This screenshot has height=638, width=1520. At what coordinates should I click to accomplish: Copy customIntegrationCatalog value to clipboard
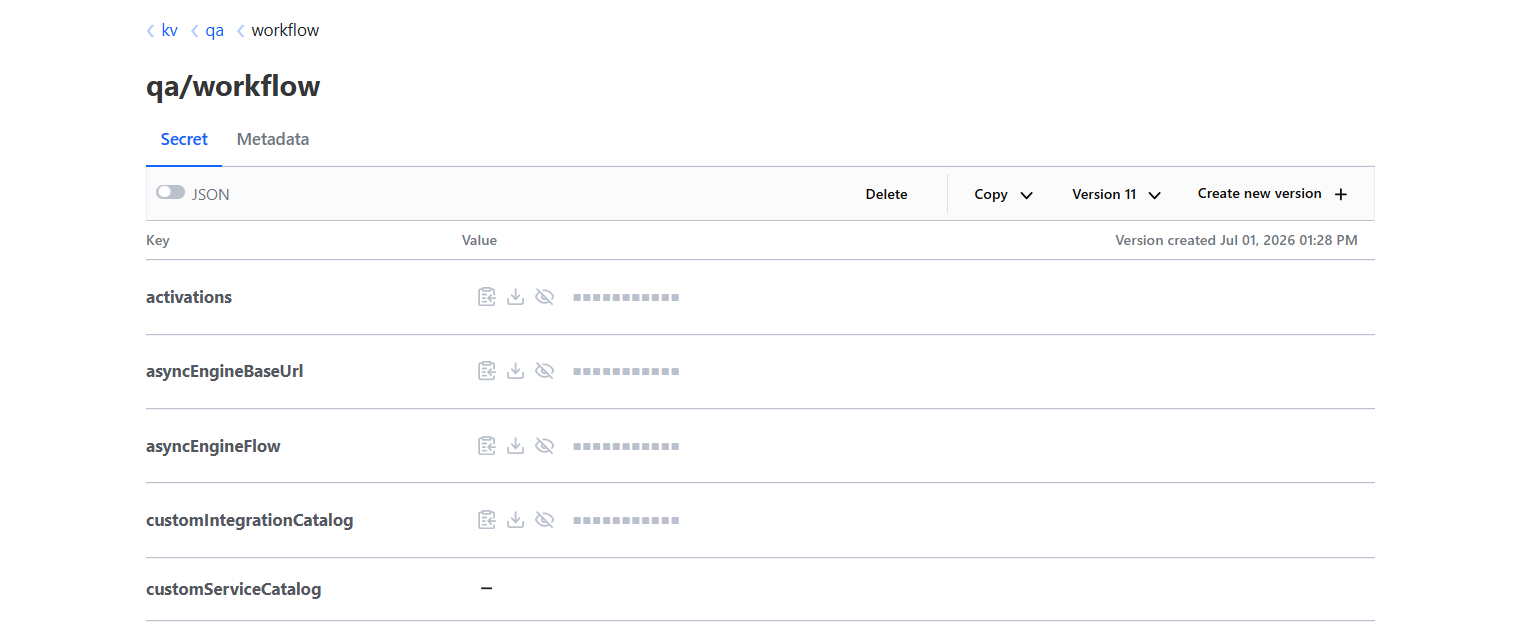487,520
